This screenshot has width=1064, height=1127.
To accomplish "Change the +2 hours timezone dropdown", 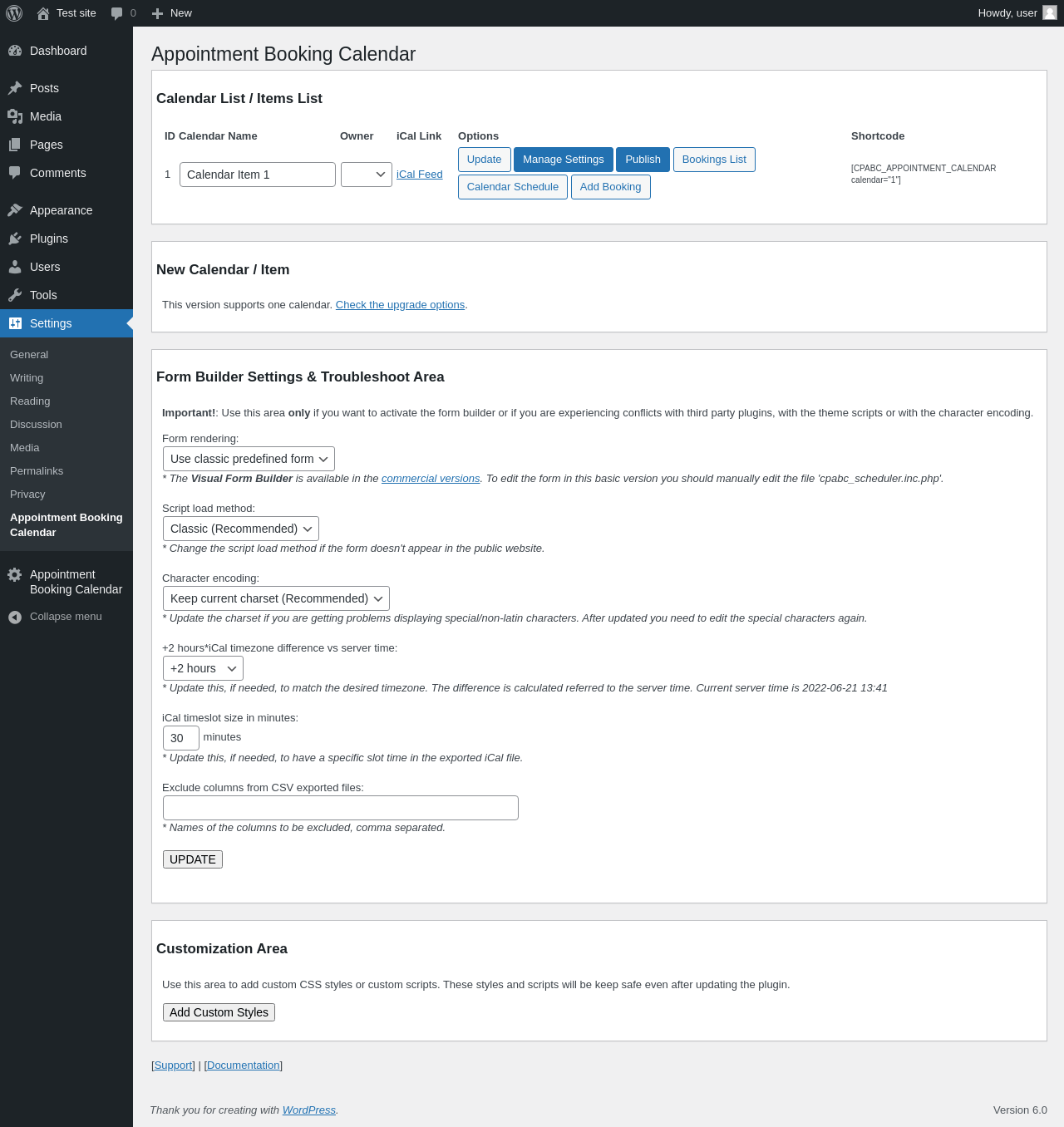I will (x=203, y=668).
